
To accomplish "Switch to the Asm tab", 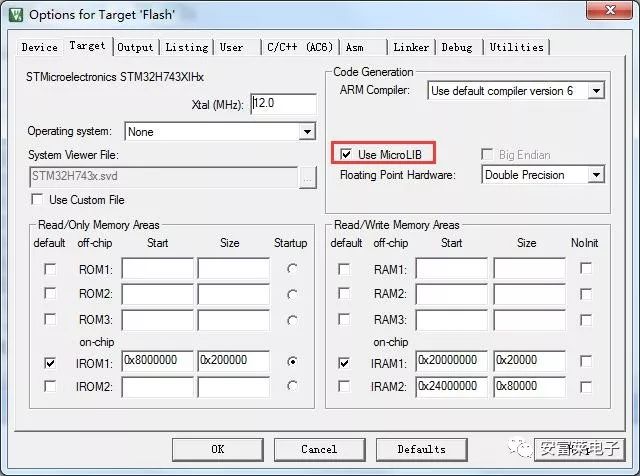I will pyautogui.click(x=363, y=47).
